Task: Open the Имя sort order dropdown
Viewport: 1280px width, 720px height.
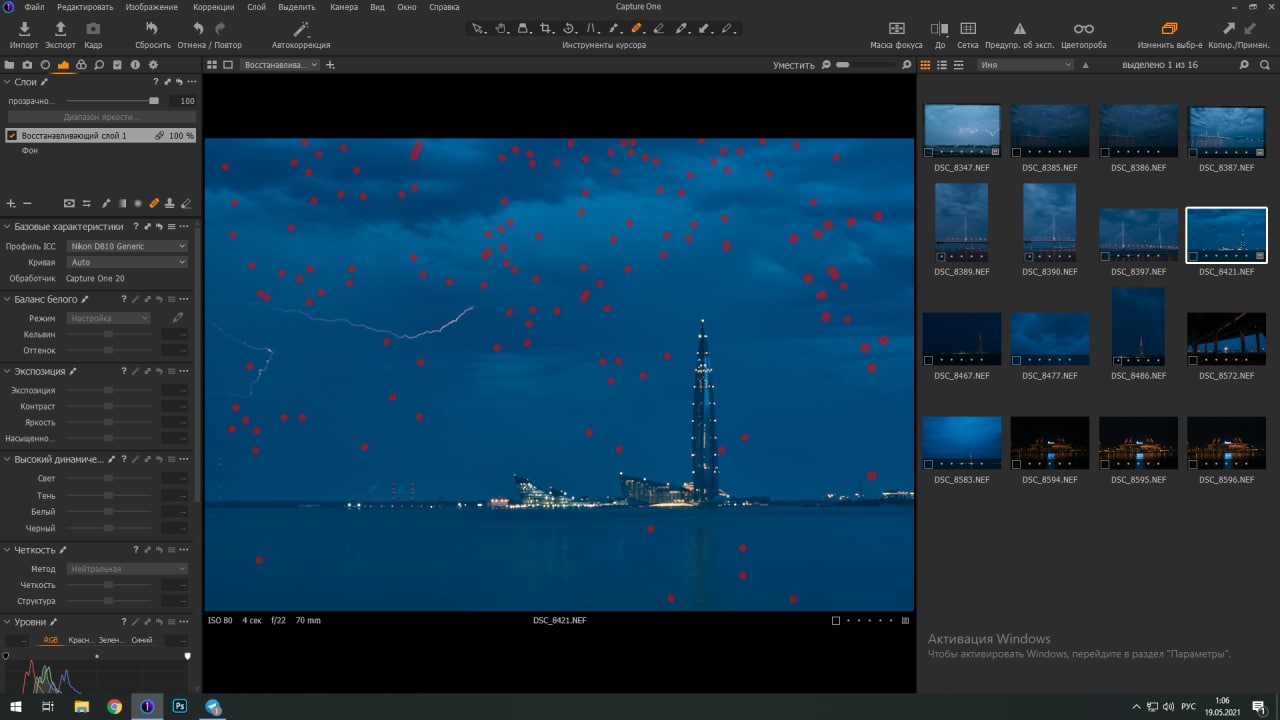Action: (x=1025, y=65)
